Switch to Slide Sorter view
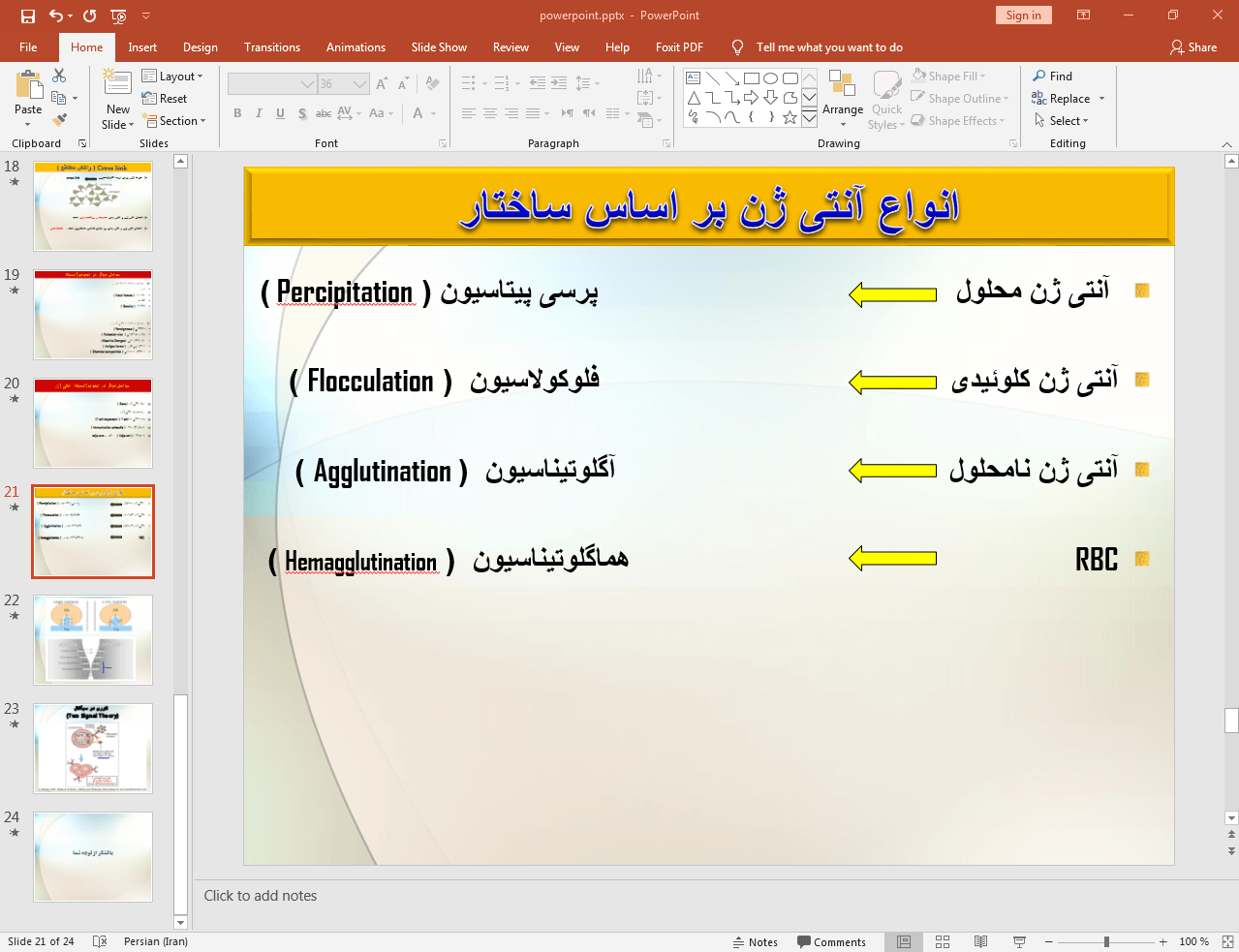This screenshot has height=952, width=1239. (x=942, y=941)
